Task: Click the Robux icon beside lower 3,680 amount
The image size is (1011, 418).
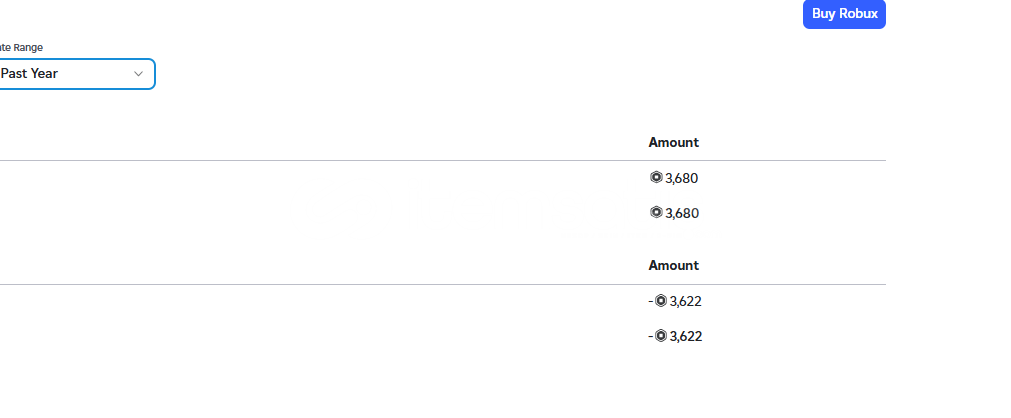Action: 656,212
